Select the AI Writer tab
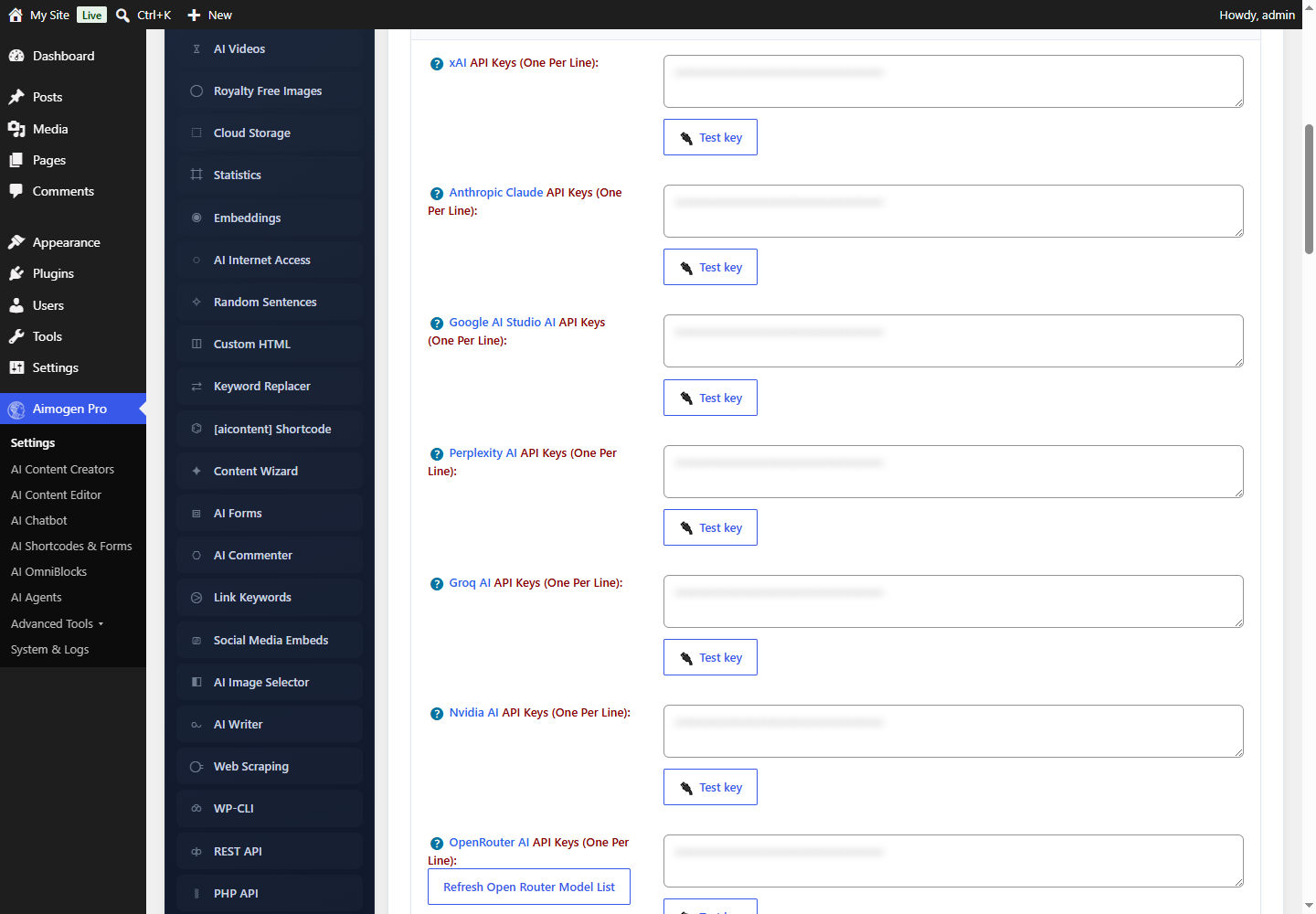 (x=270, y=724)
